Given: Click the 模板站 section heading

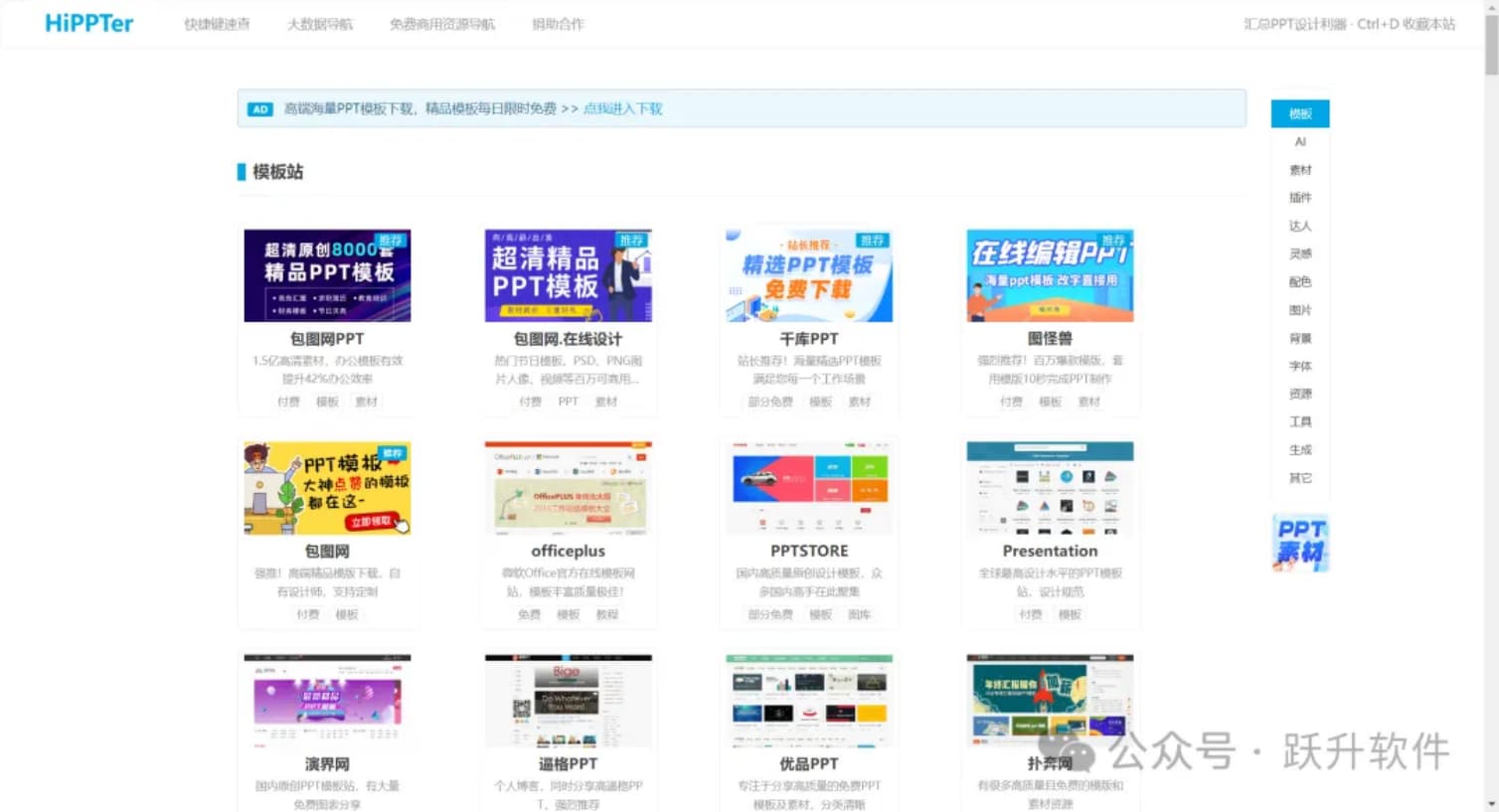Looking at the screenshot, I should click(x=277, y=172).
